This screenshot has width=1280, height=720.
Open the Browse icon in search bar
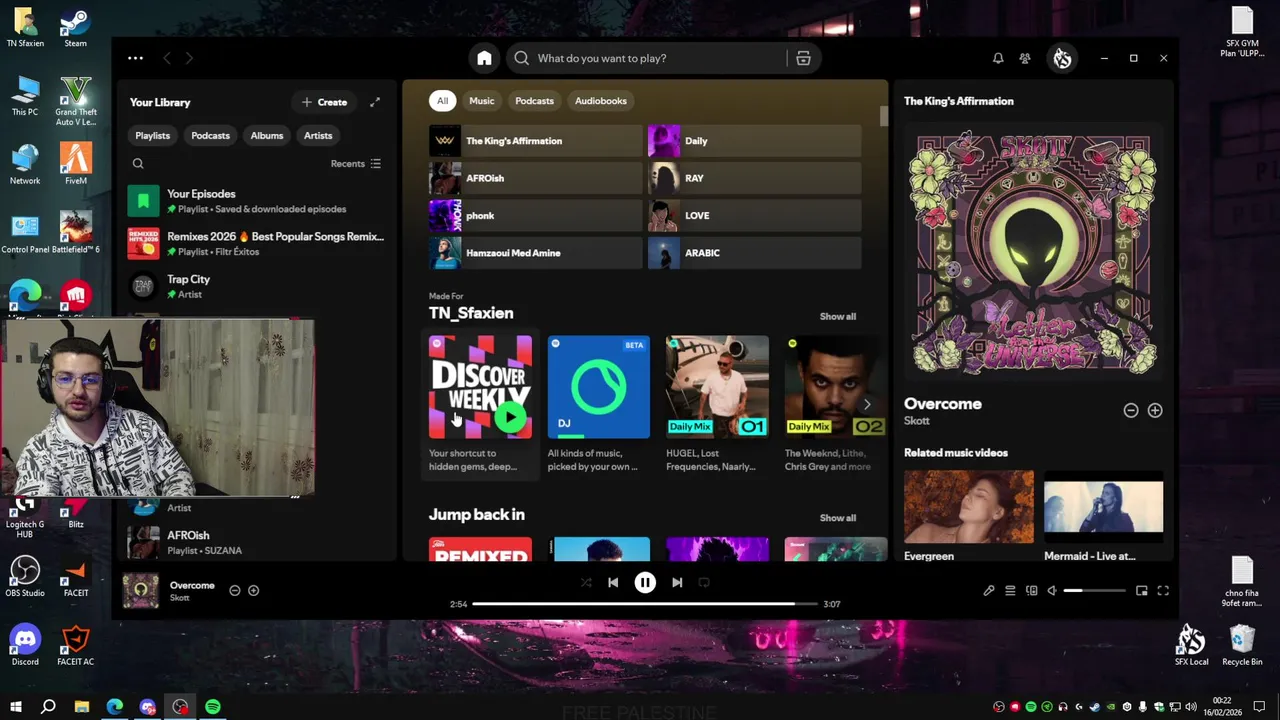point(803,58)
